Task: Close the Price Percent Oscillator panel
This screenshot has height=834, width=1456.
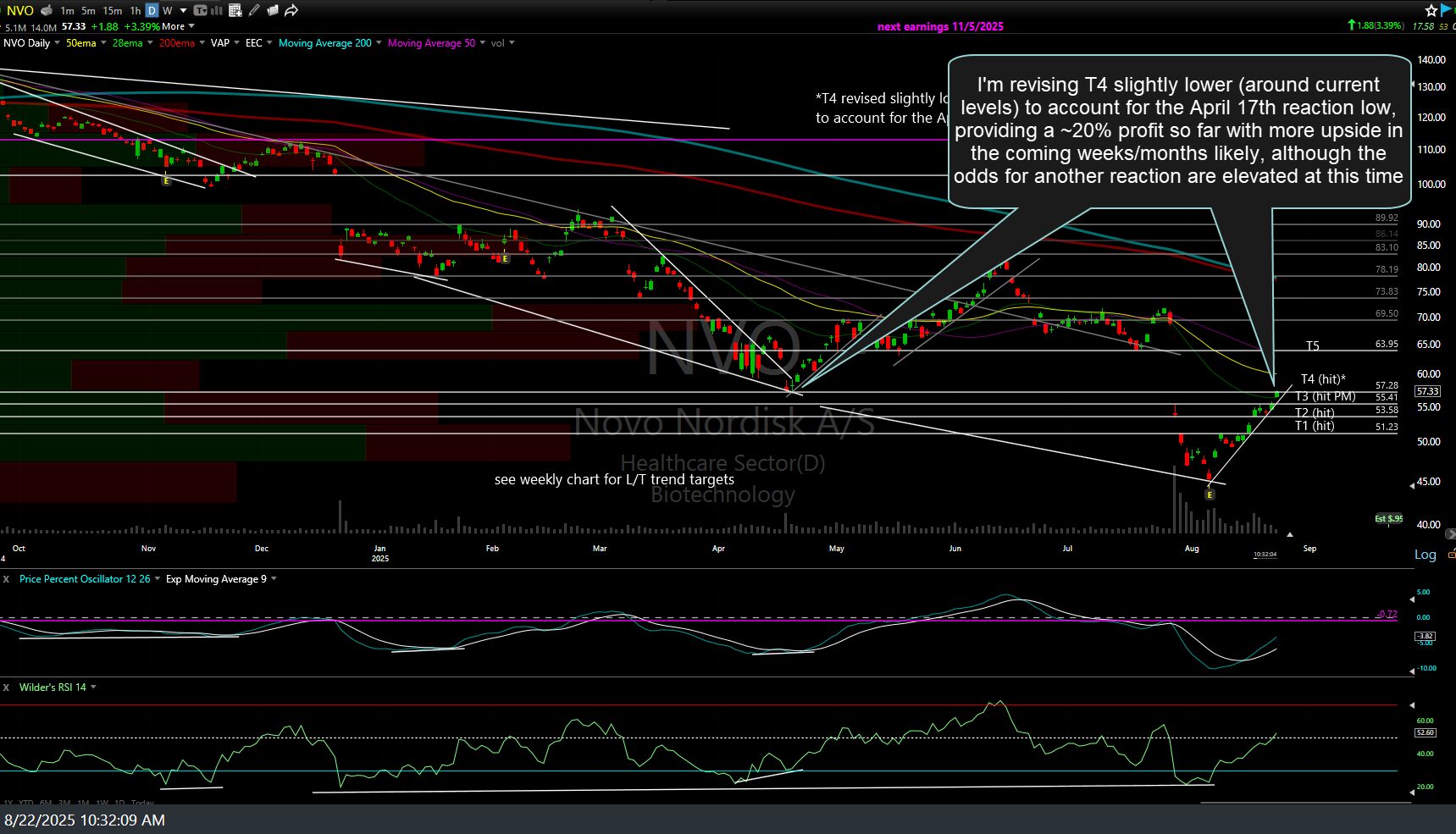Action: pyautogui.click(x=6, y=579)
